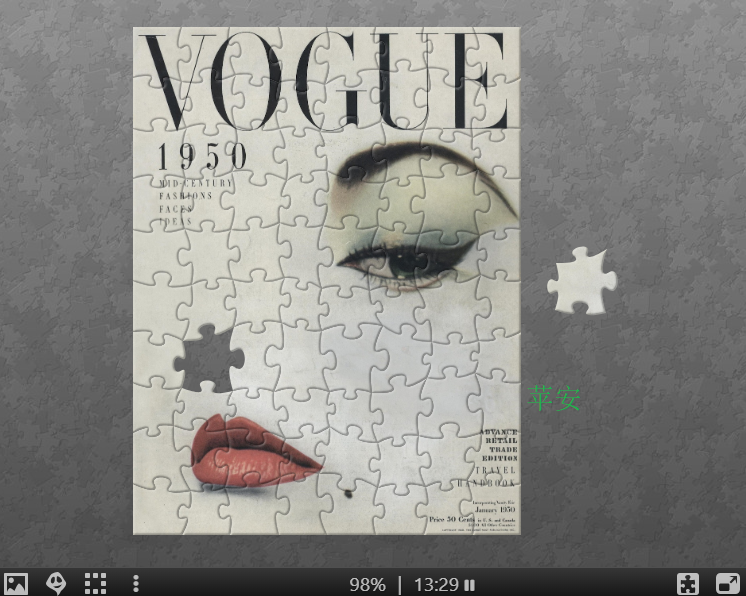The width and height of the screenshot is (746, 596).
Task: Click the 98% completion indicator
Action: (367, 585)
